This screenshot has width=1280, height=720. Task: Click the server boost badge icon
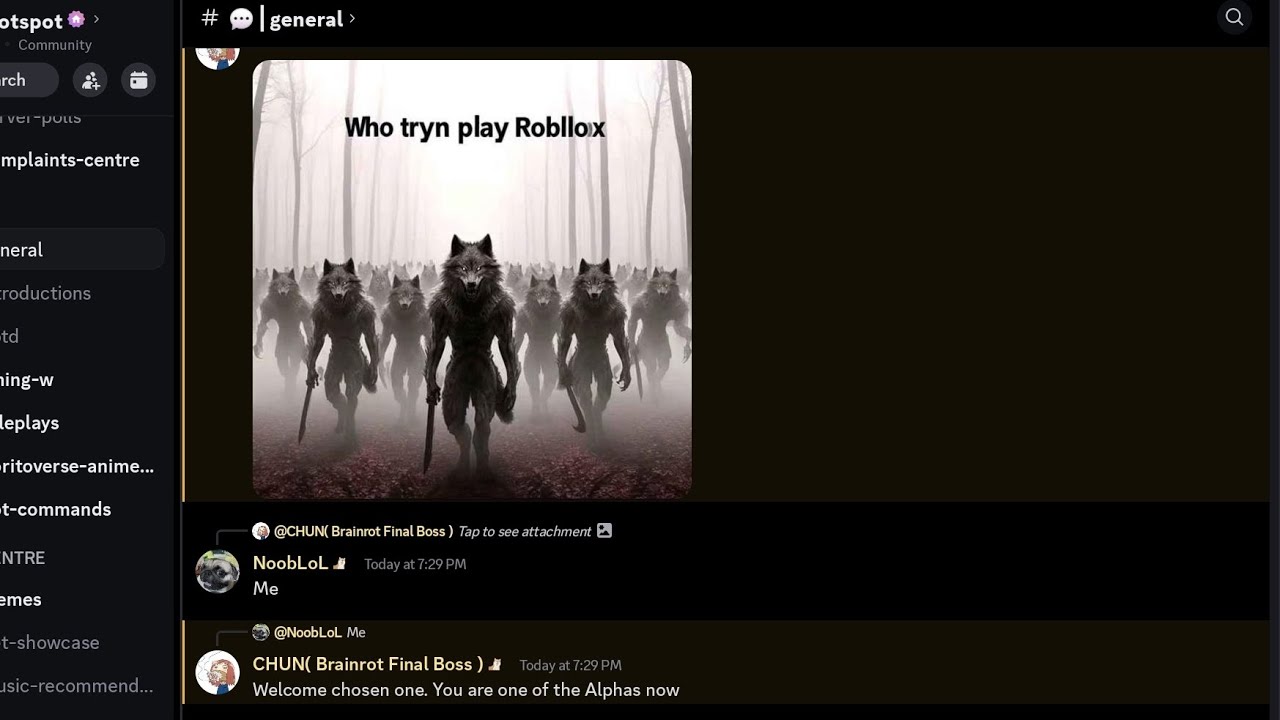tap(76, 19)
